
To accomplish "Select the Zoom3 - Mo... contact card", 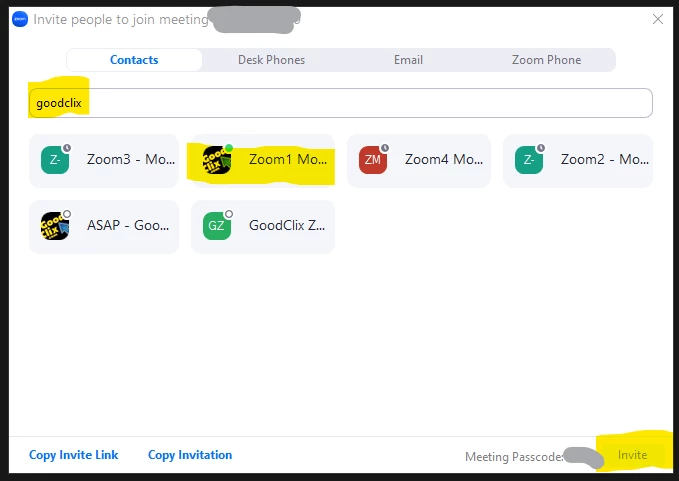I will point(104,161).
